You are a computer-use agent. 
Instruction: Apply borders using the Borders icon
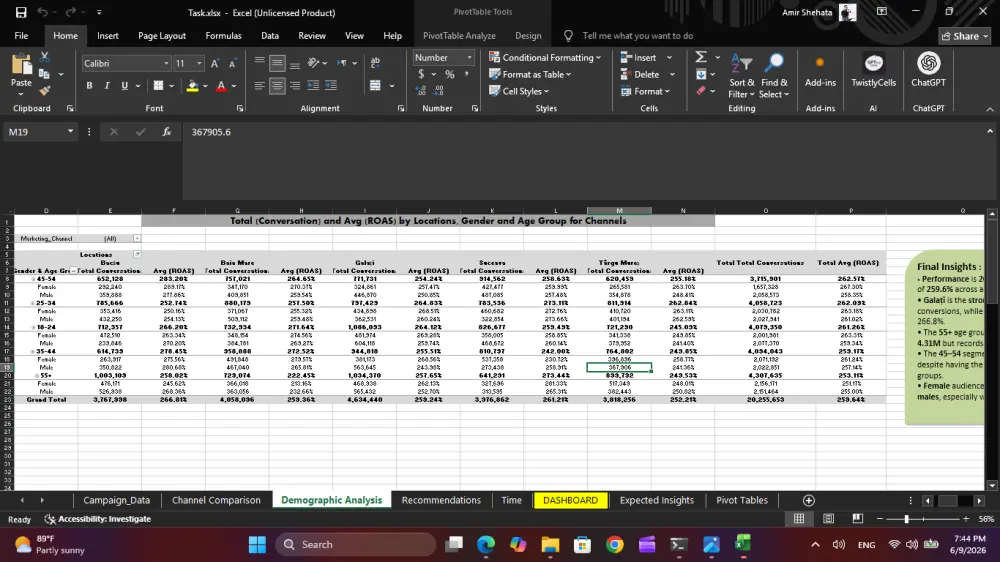click(158, 85)
